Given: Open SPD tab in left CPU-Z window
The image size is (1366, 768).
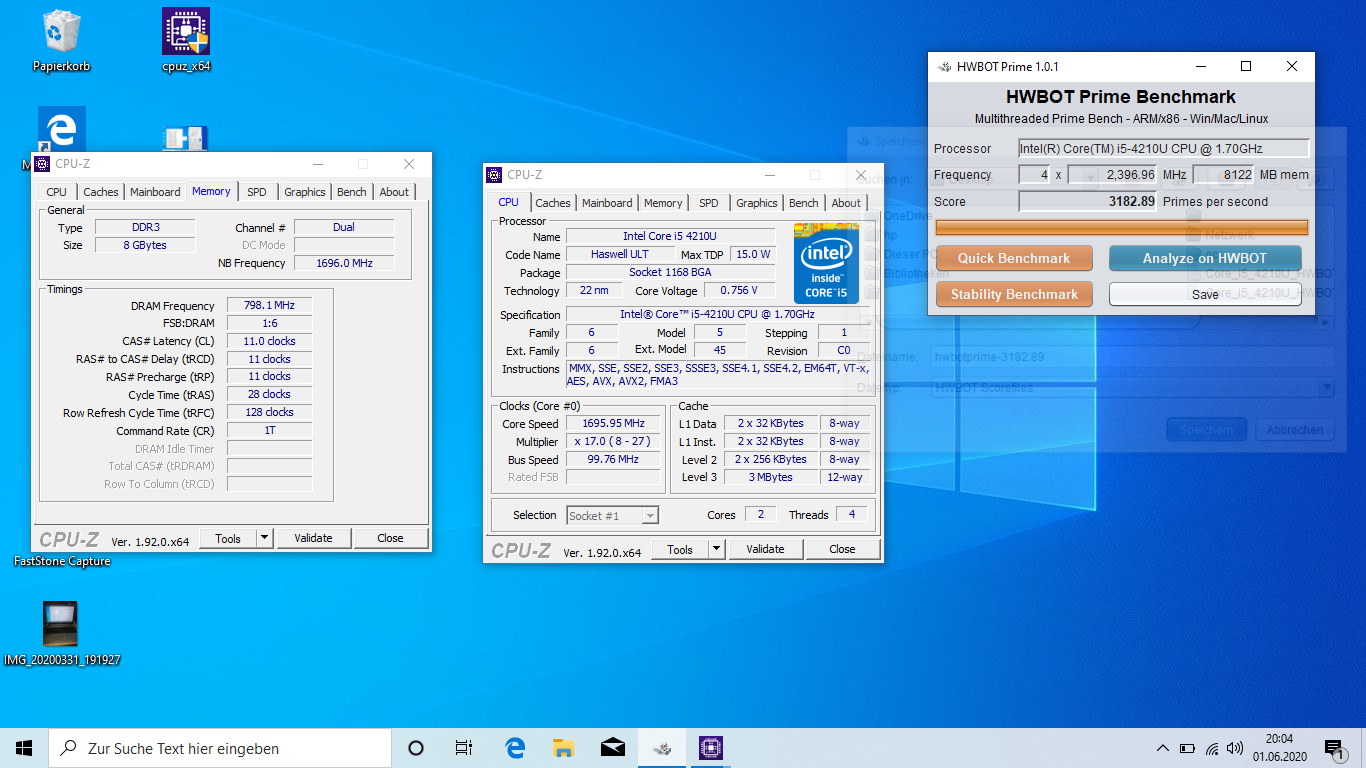Looking at the screenshot, I should 257,192.
